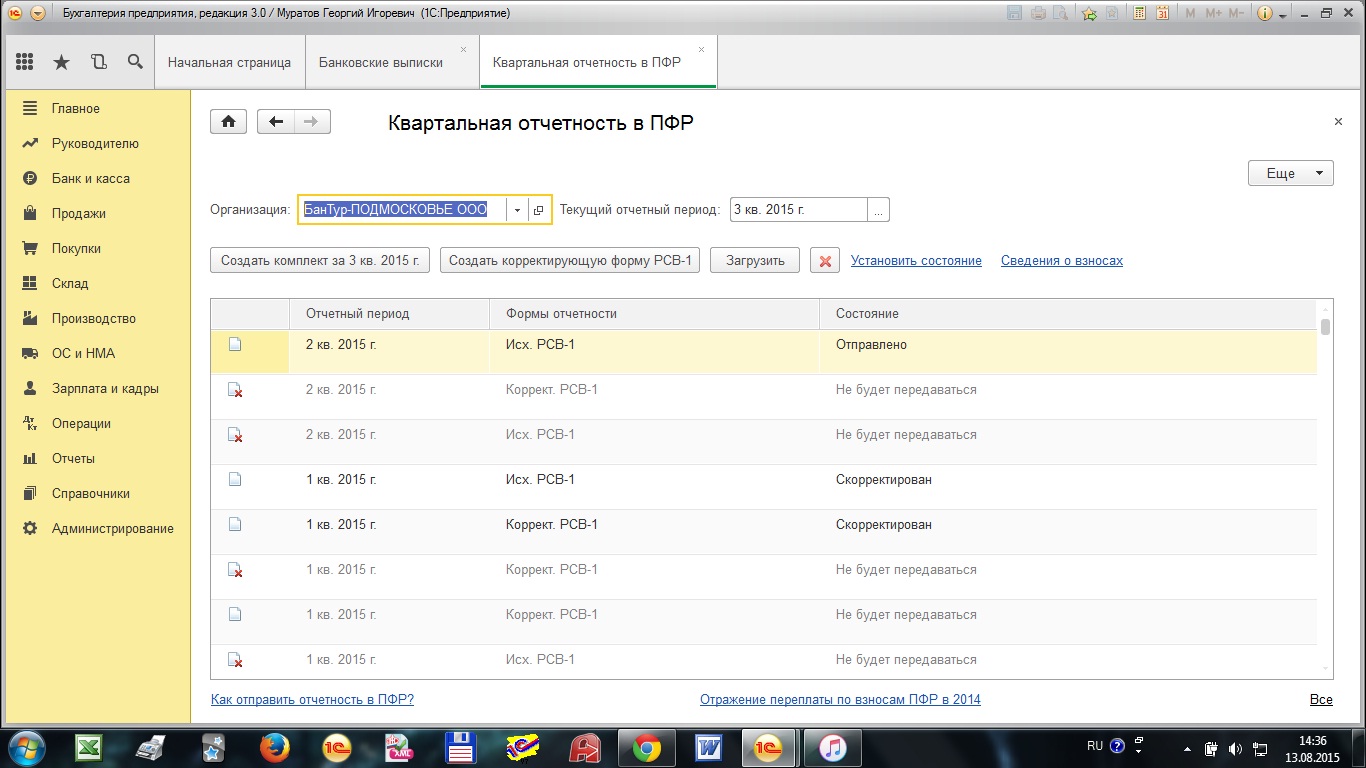Click the home page button
Viewport: 1366px width, 768px height.
click(228, 122)
